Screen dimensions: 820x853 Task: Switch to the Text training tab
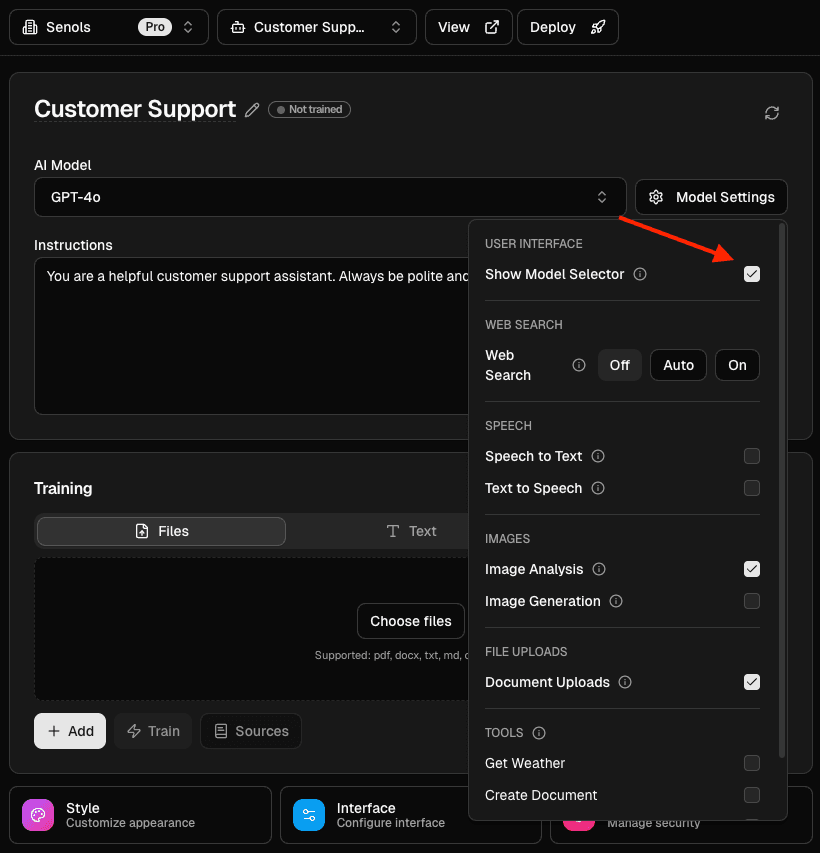[411, 531]
